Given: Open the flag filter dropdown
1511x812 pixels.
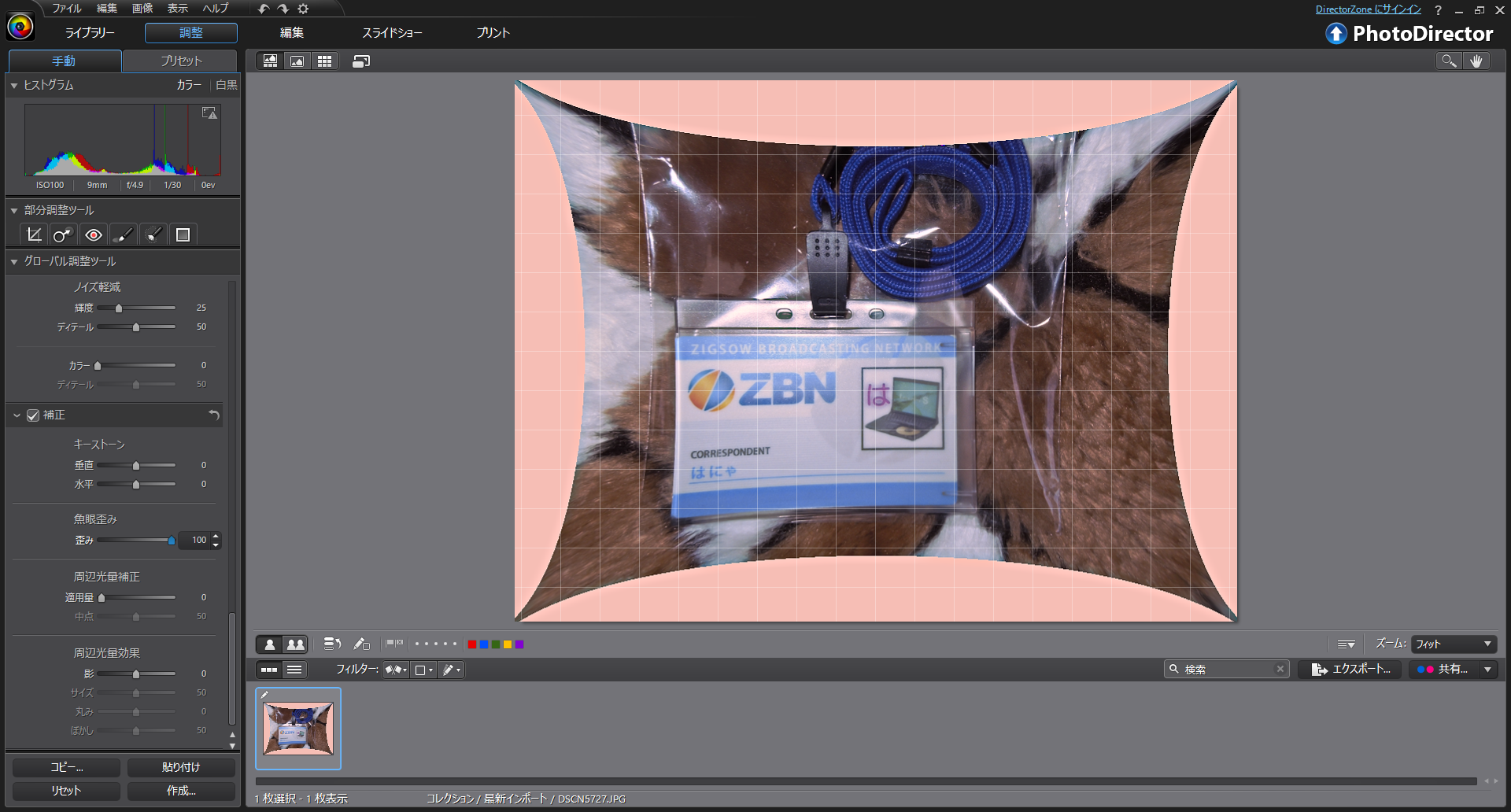Looking at the screenshot, I should point(395,670).
